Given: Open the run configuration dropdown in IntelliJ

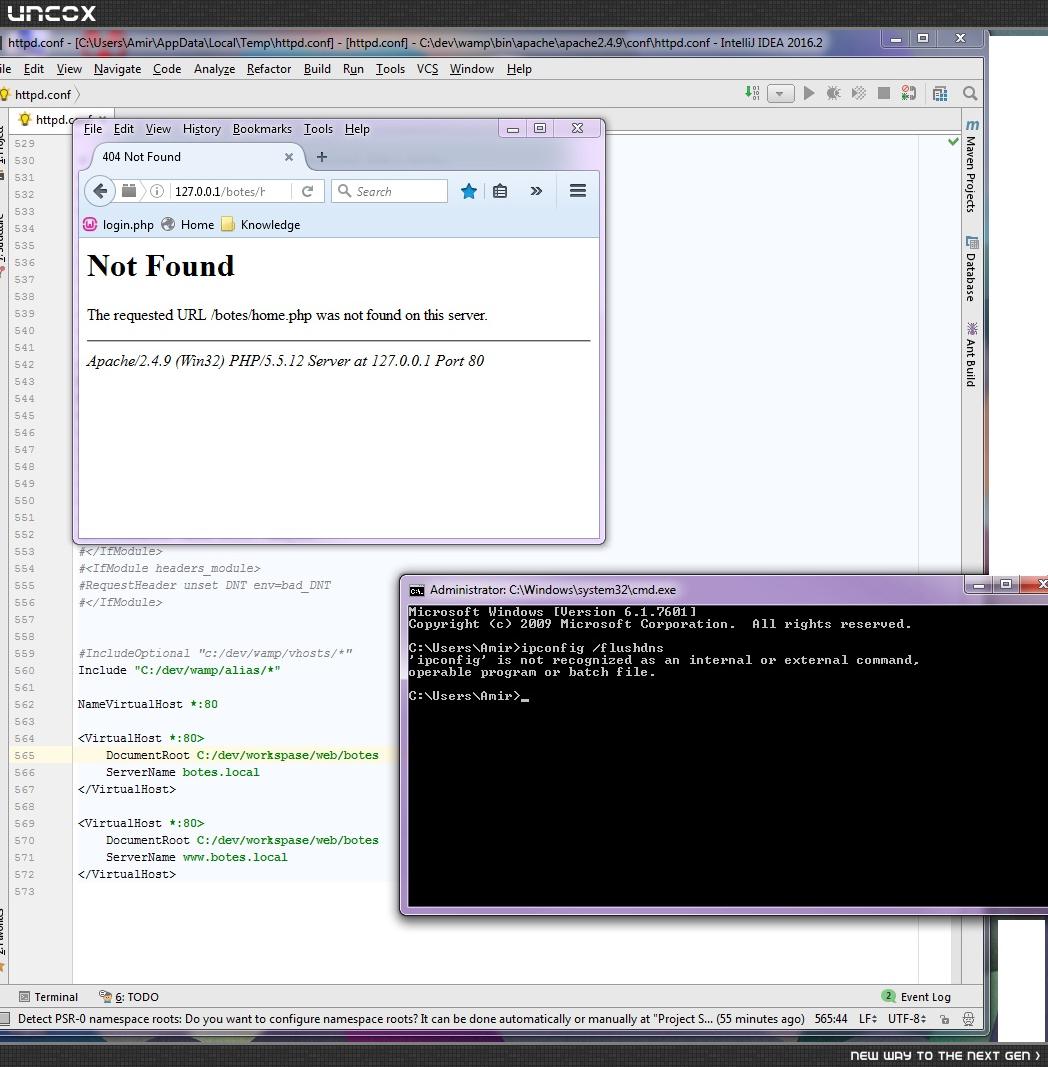Looking at the screenshot, I should click(x=781, y=93).
